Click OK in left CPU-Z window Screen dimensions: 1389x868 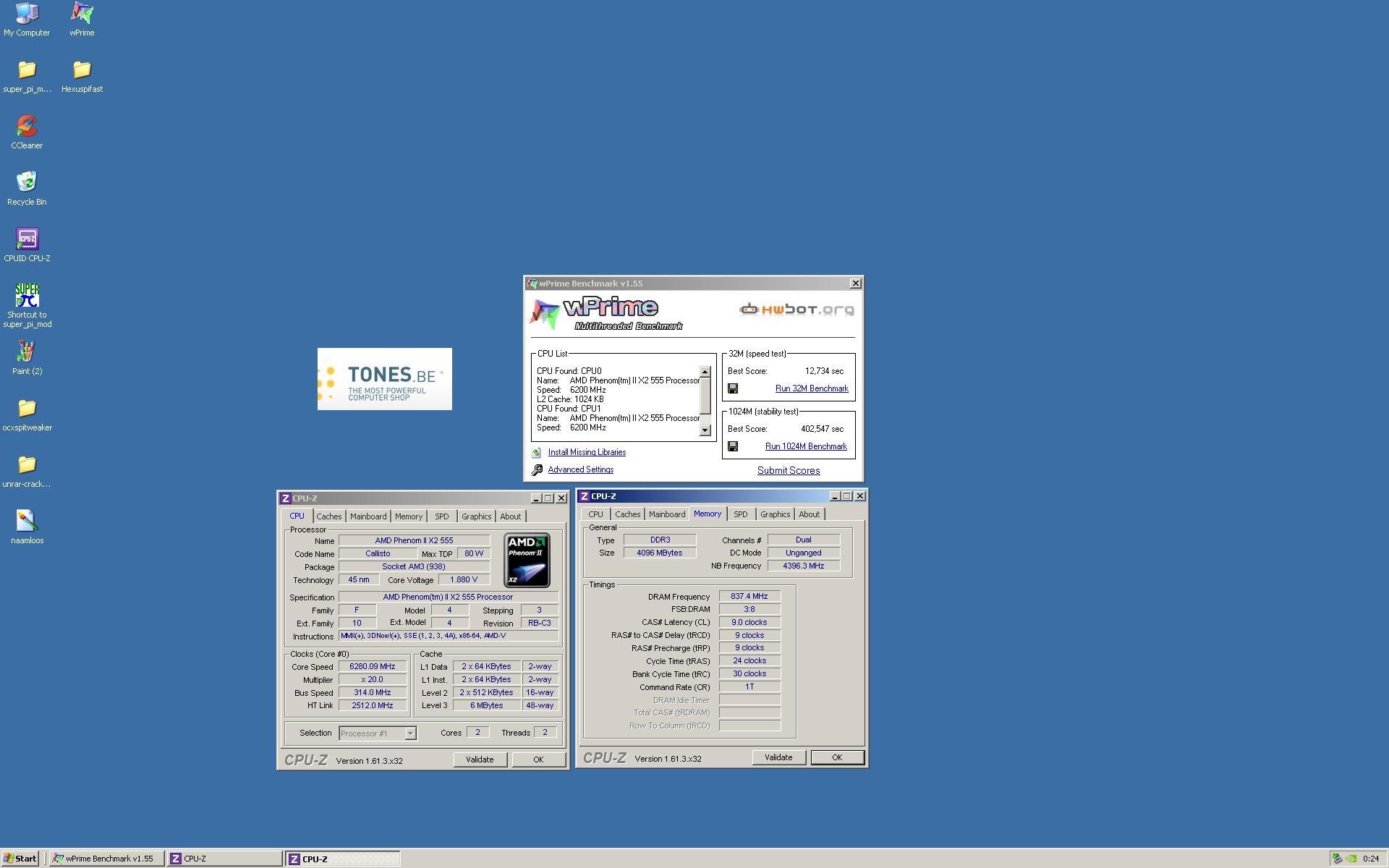pos(538,759)
